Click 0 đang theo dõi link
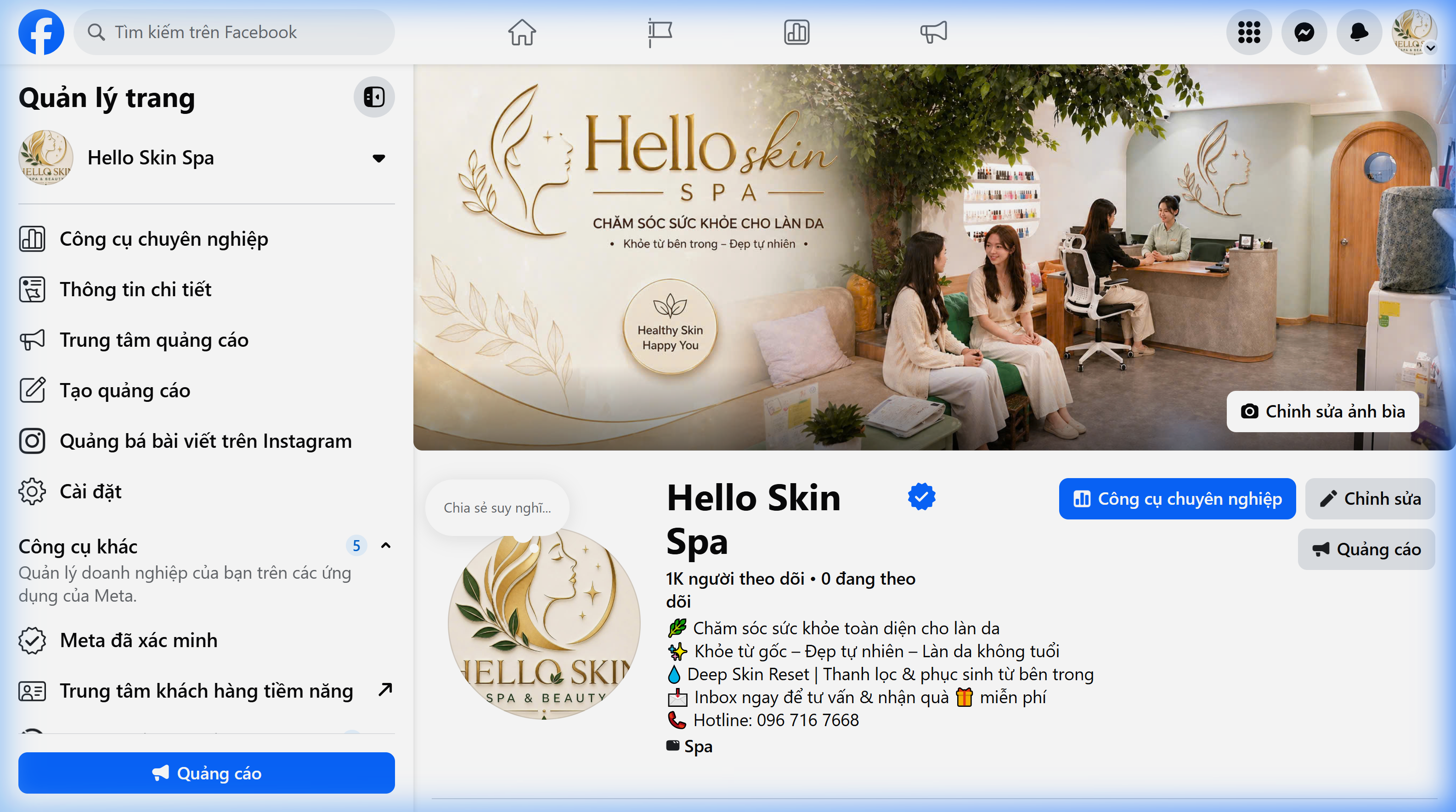Viewport: 1456px width, 812px height. tap(791, 590)
